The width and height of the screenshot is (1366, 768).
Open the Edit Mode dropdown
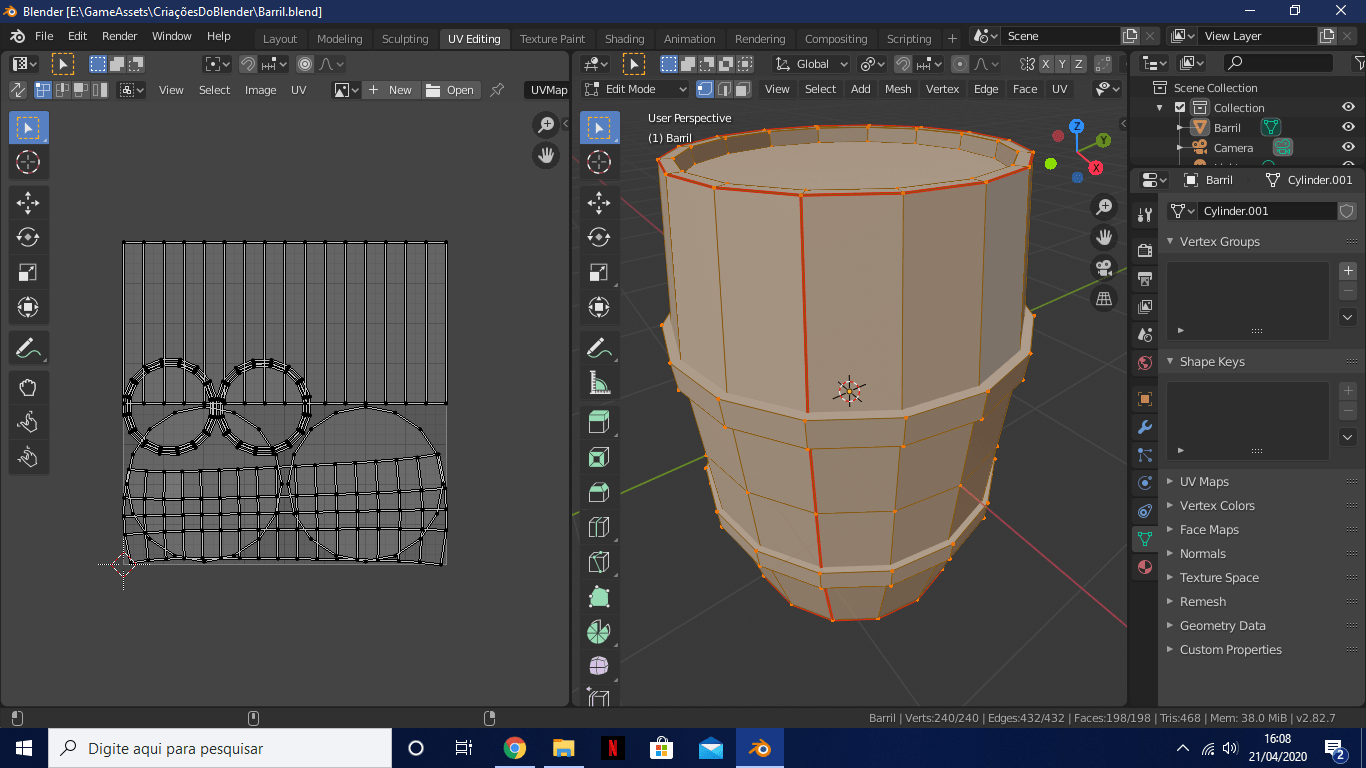pyautogui.click(x=636, y=89)
